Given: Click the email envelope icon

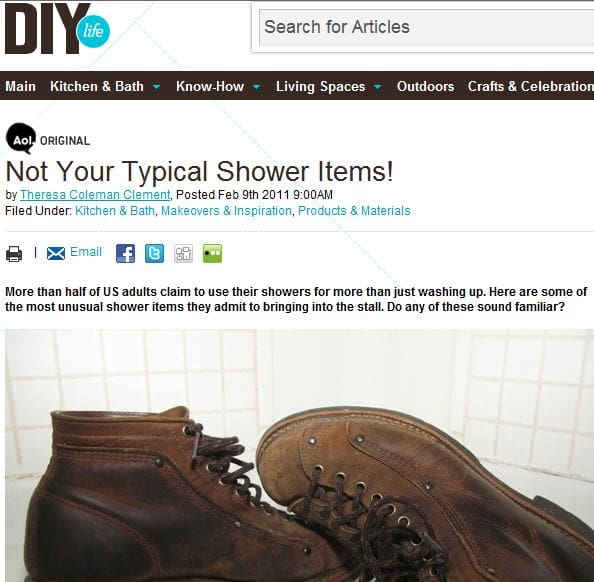Looking at the screenshot, I should coord(56,253).
